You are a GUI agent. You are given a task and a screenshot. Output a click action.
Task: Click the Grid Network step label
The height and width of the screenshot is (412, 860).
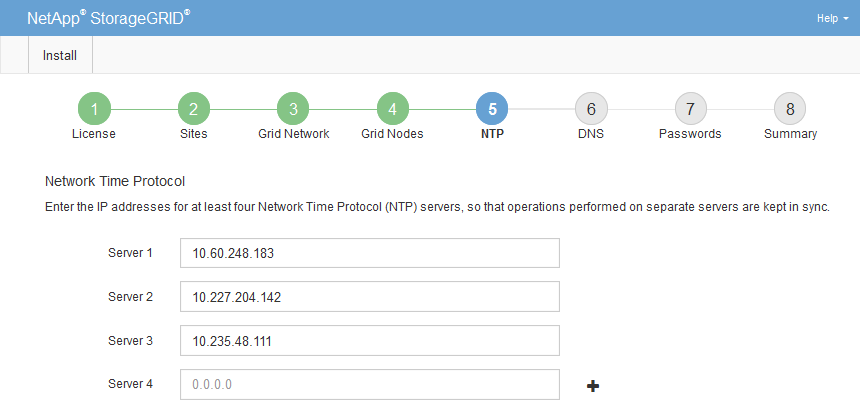(x=293, y=133)
